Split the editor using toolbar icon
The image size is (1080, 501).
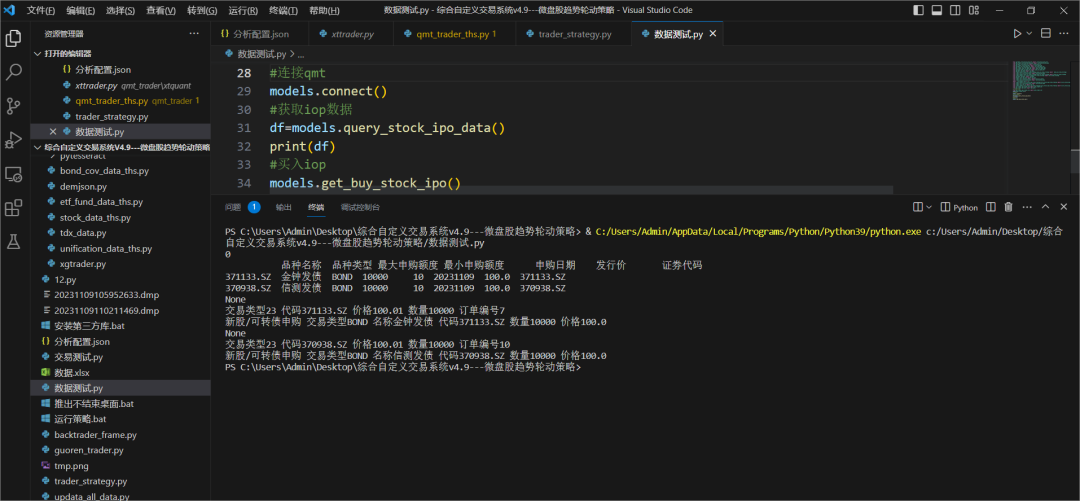1046,34
